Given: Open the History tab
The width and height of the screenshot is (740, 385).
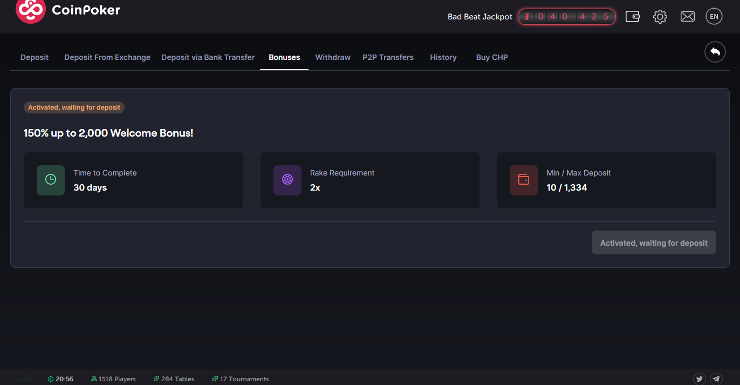Looking at the screenshot, I should click(443, 57).
